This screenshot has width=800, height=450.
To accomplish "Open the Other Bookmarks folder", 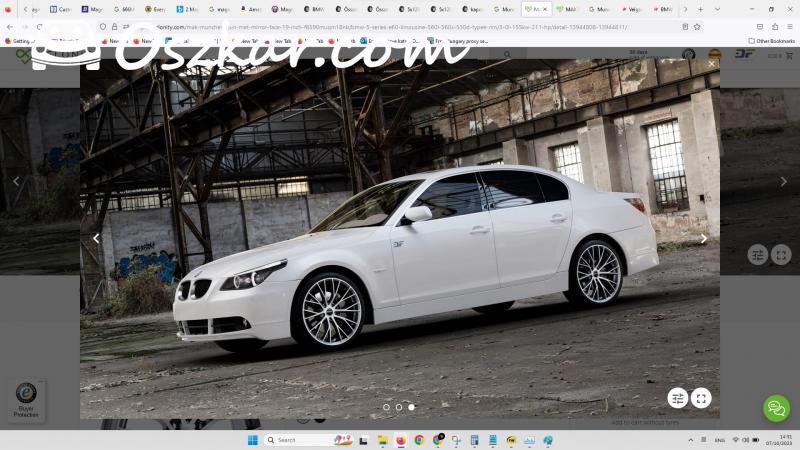I will pyautogui.click(x=771, y=40).
